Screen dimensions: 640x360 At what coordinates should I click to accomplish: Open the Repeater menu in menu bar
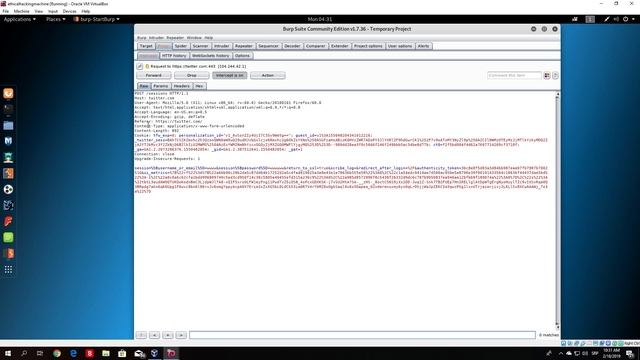[175, 38]
